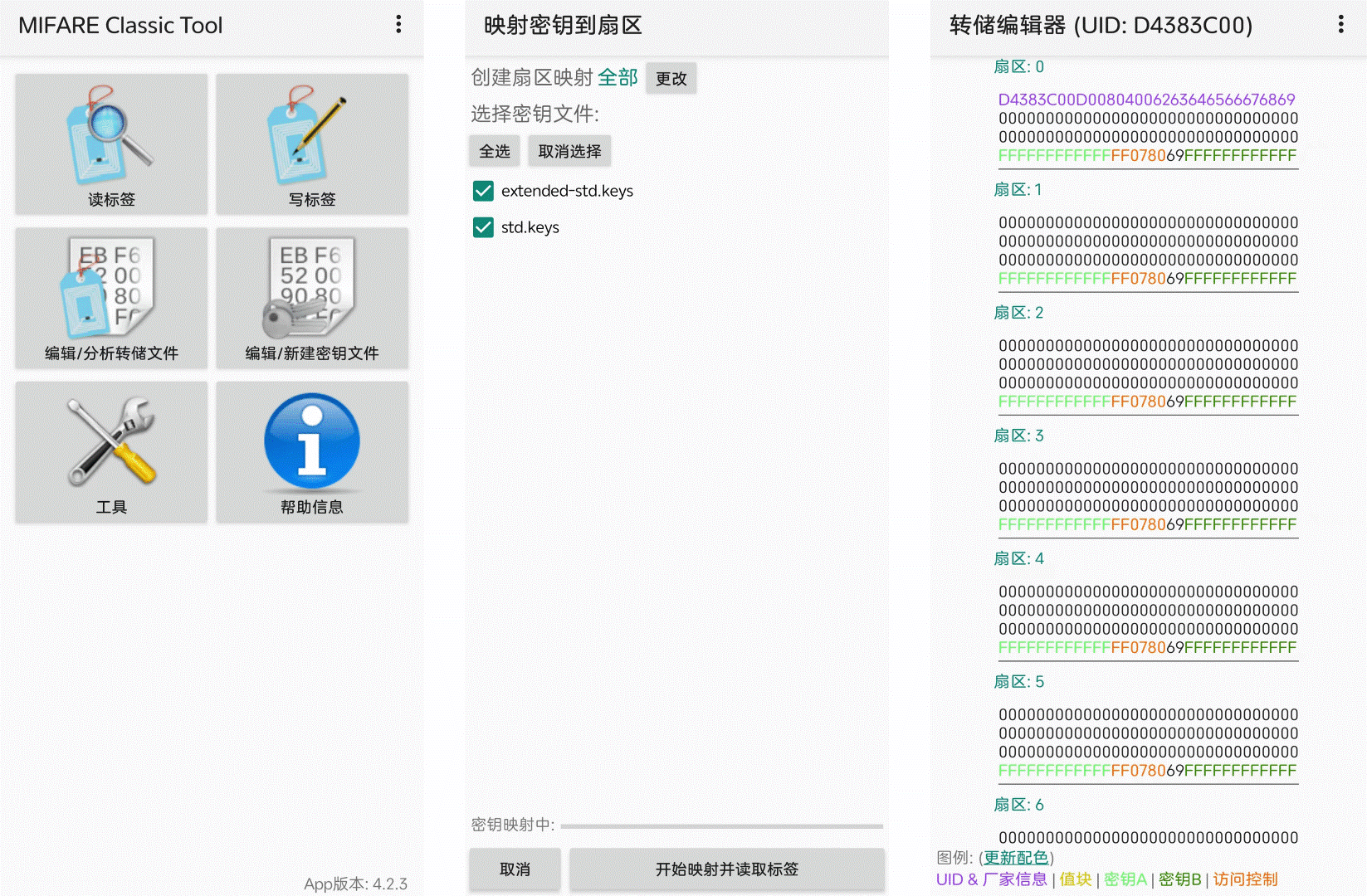Screen dimensions: 1367x896
Task: Click 开始映射并读取标签 button
Action: 727,869
